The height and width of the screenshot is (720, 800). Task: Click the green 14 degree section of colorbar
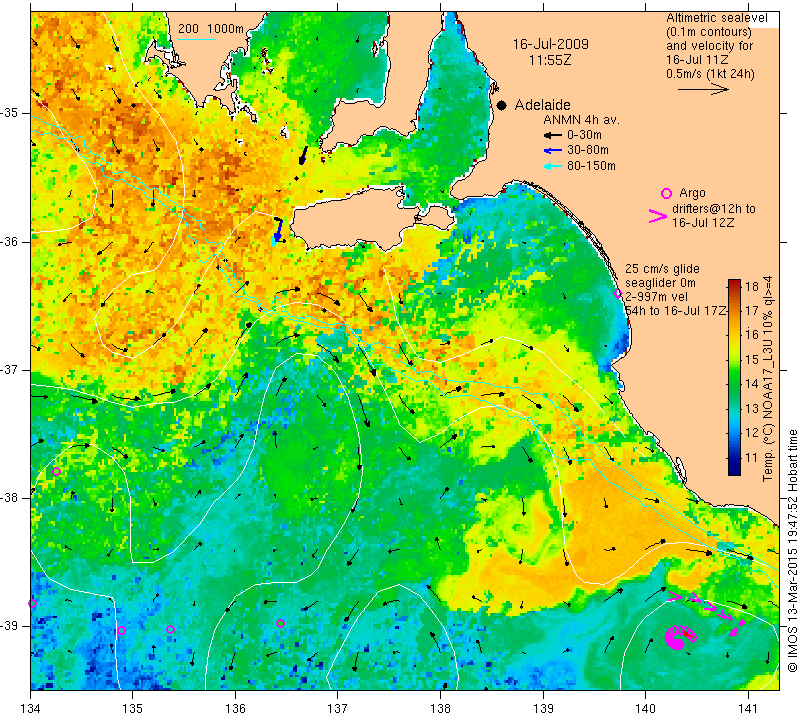tap(734, 384)
